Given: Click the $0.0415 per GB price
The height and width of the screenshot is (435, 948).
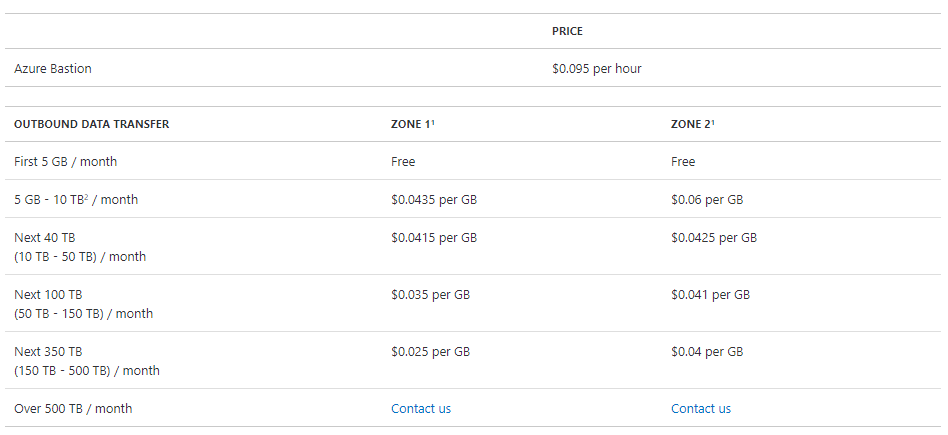Looking at the screenshot, I should [x=433, y=238].
